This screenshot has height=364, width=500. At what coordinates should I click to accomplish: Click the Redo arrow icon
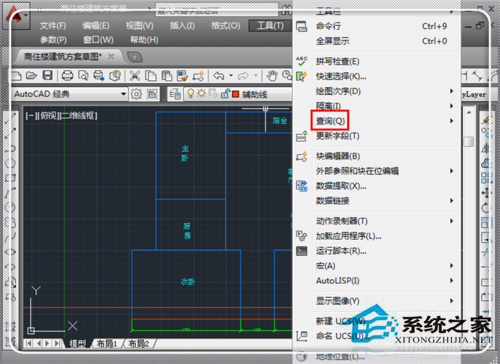(x=243, y=76)
